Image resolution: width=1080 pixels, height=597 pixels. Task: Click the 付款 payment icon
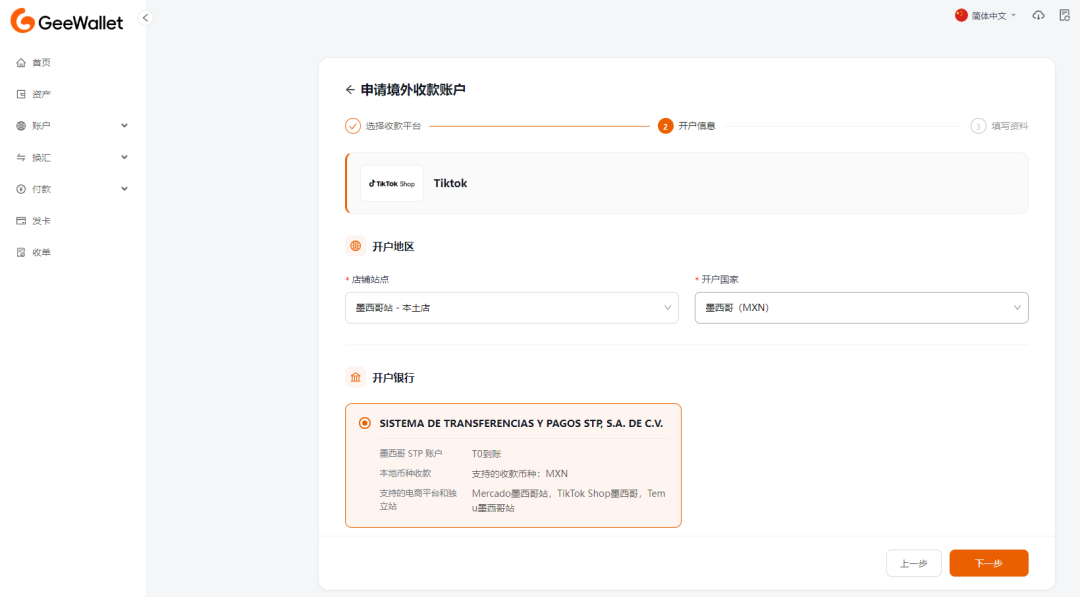click(x=21, y=189)
